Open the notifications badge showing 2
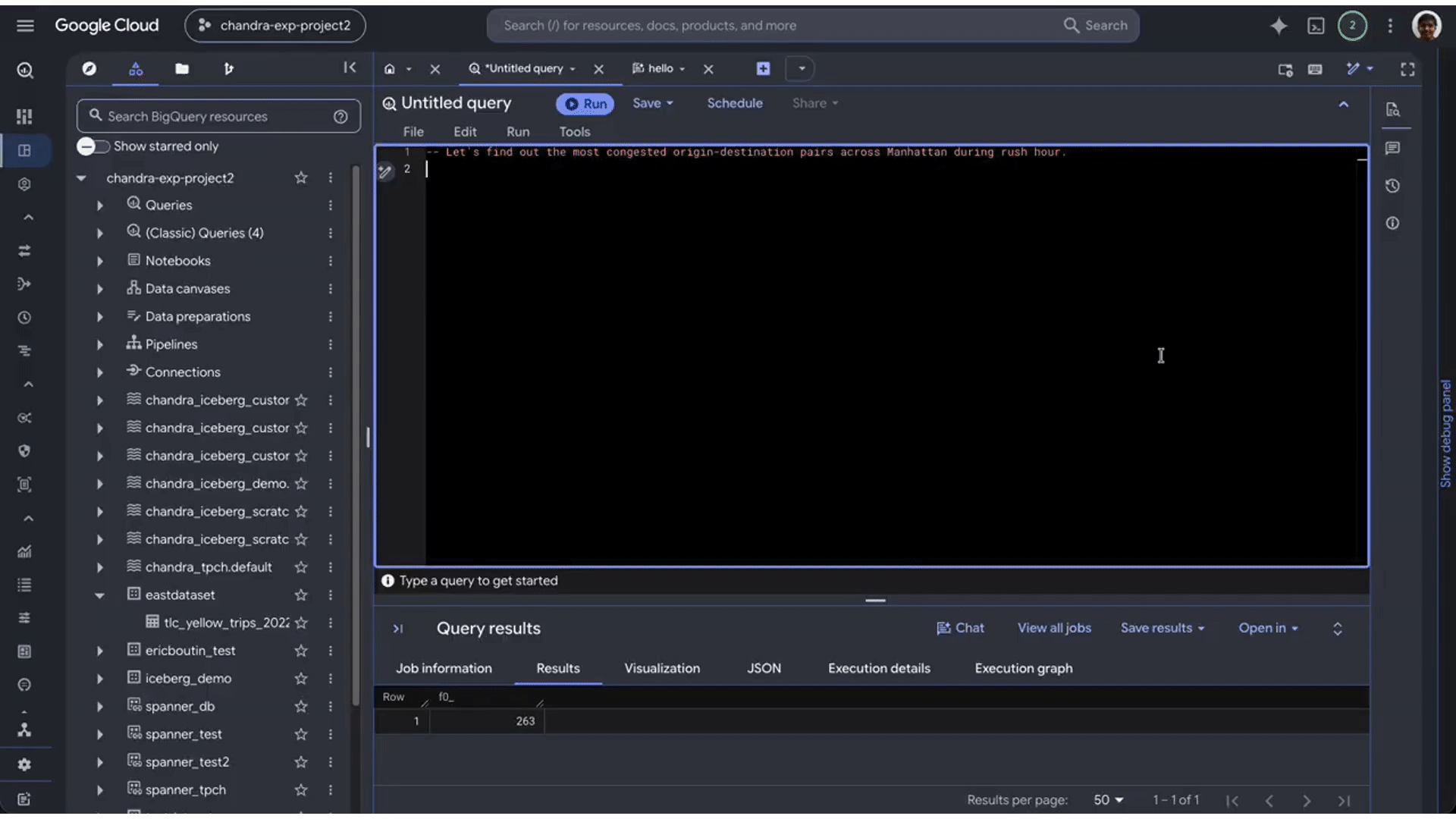Screen dimensions: 1456x819 pos(1352,26)
